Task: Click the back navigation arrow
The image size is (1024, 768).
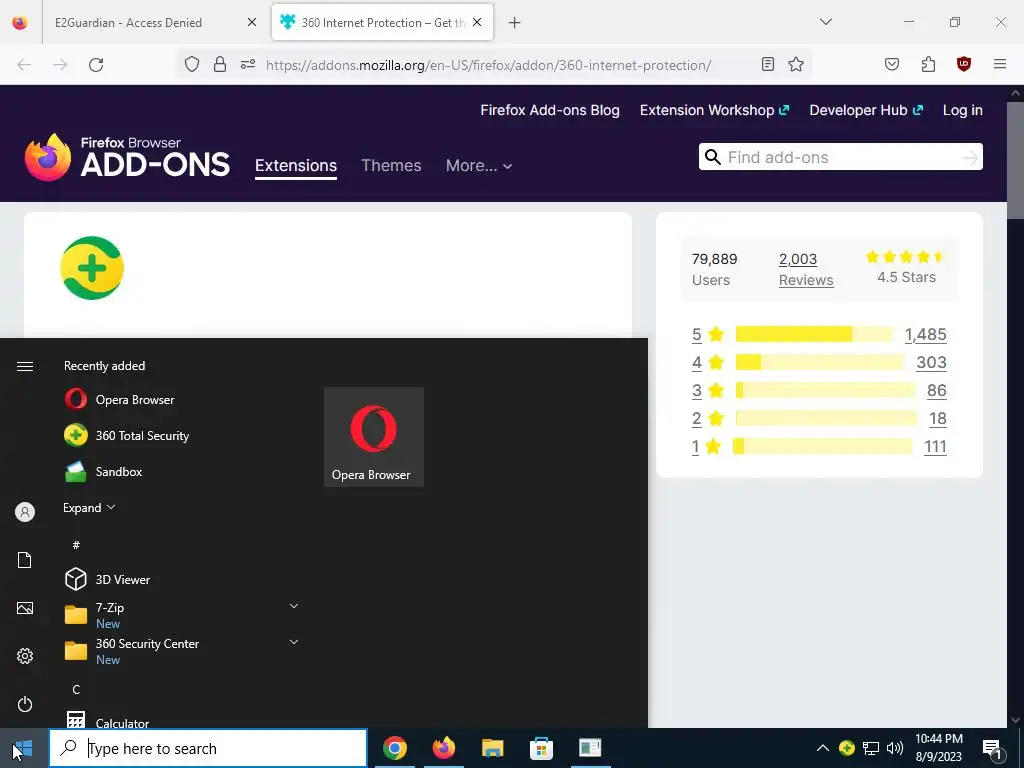Action: point(24,65)
